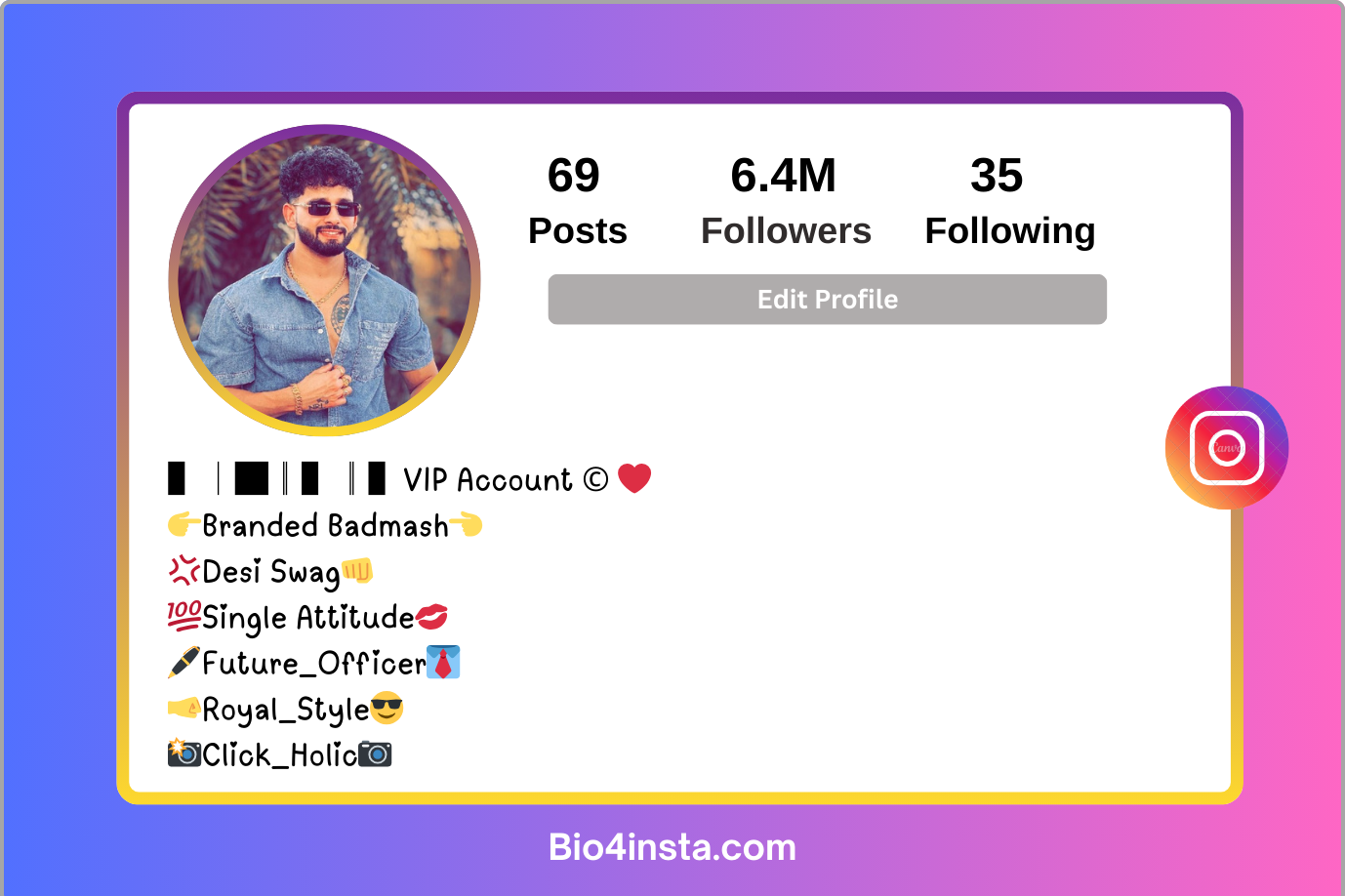This screenshot has height=896, width=1345.
Task: Click the Instagram logo icon
Action: 1227,448
